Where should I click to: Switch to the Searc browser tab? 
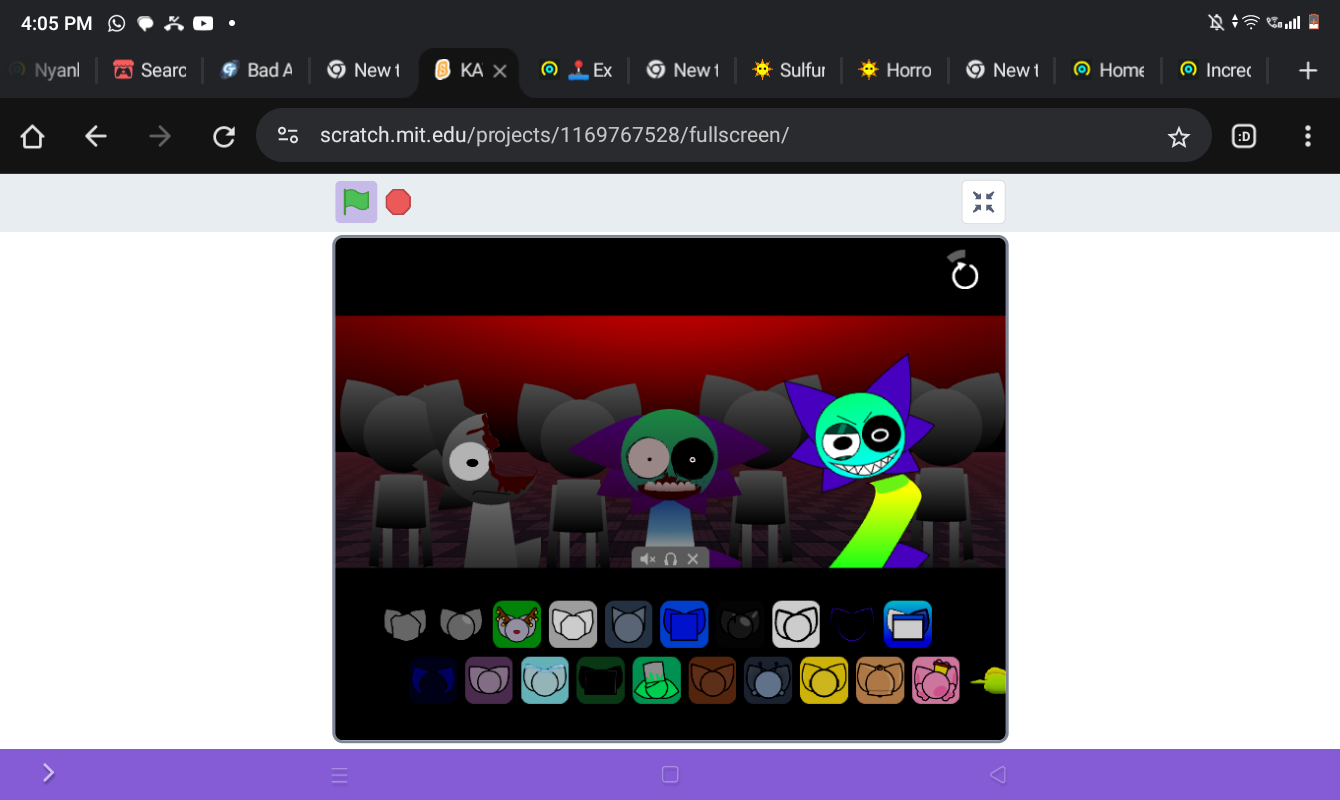click(x=150, y=70)
